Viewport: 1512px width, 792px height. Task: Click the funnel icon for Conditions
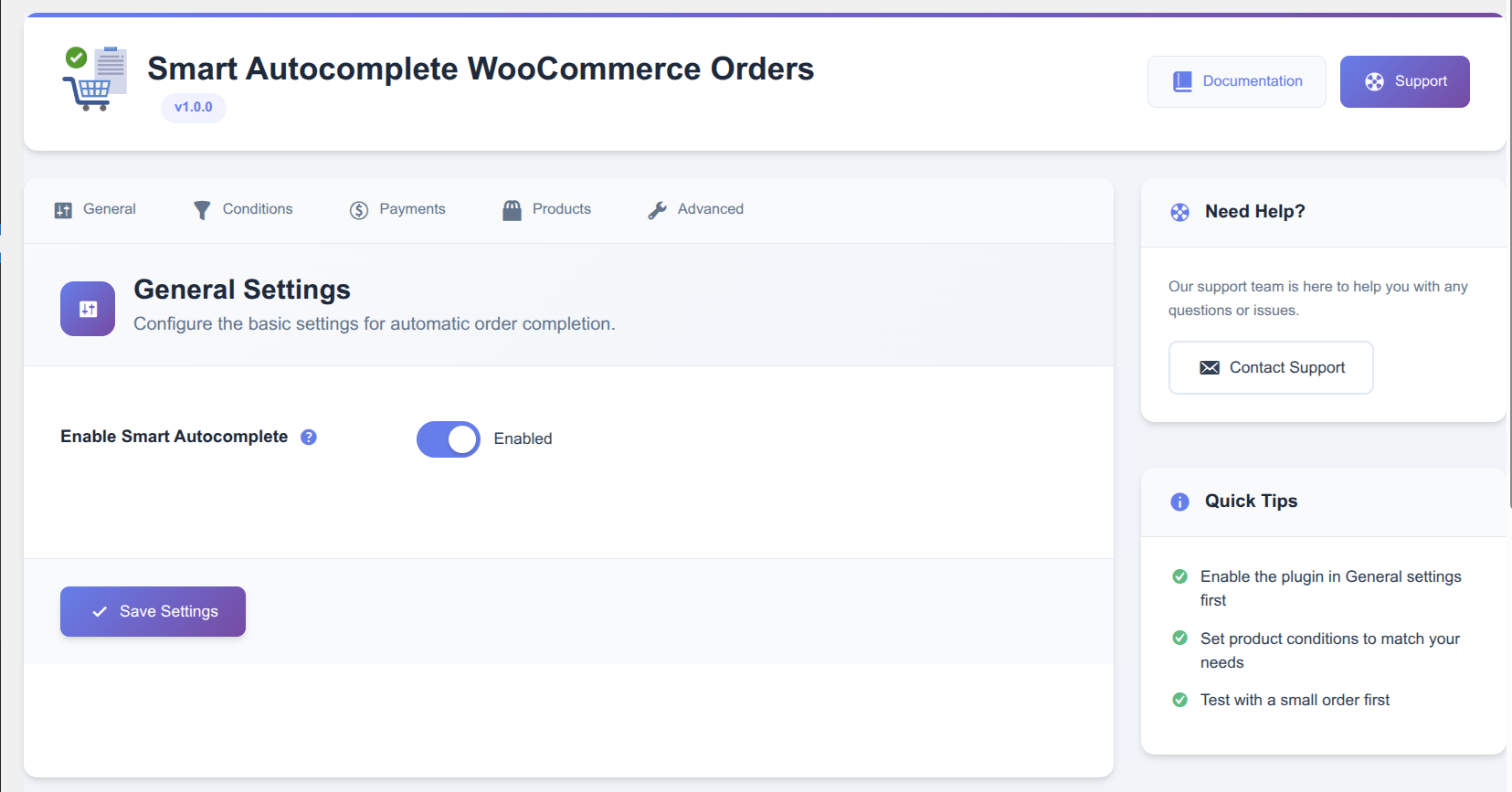pyautogui.click(x=202, y=210)
